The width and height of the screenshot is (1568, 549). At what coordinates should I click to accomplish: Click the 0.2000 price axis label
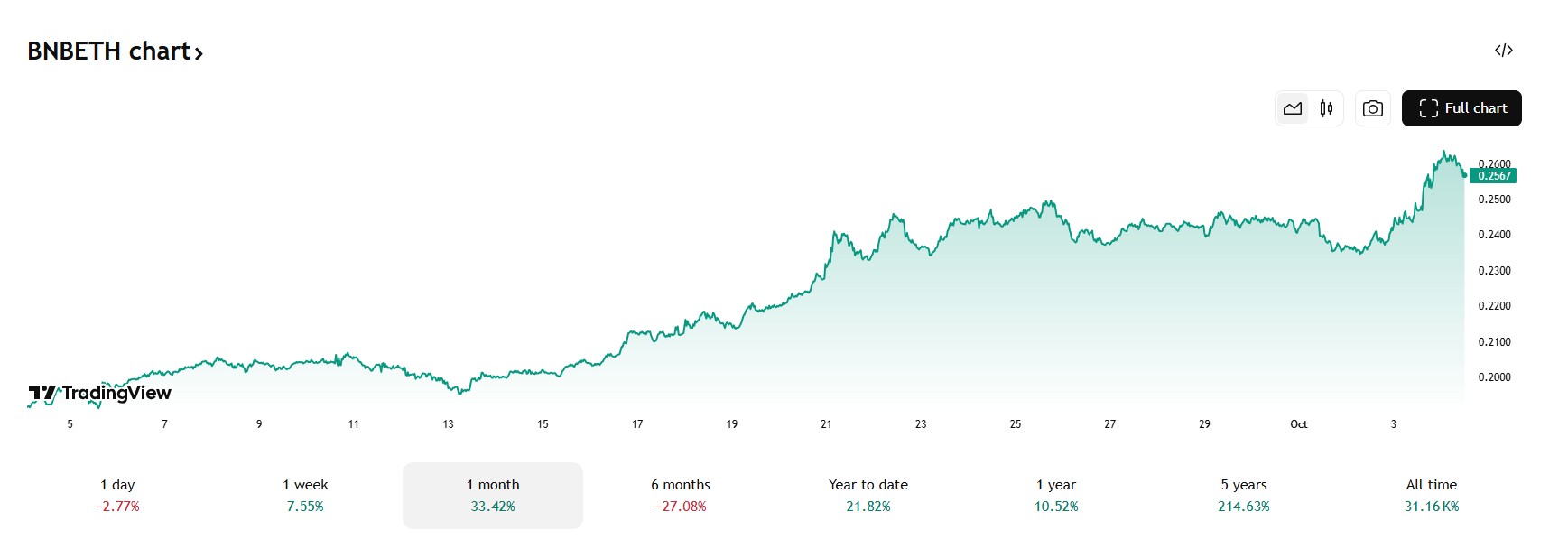coord(1494,377)
